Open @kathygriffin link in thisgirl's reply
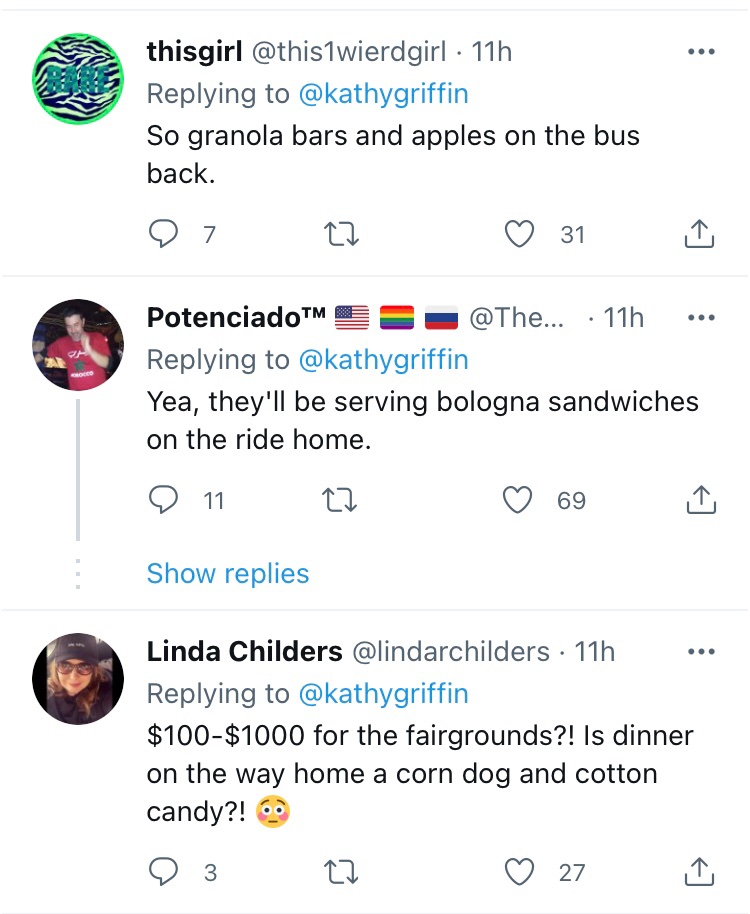 (x=383, y=94)
